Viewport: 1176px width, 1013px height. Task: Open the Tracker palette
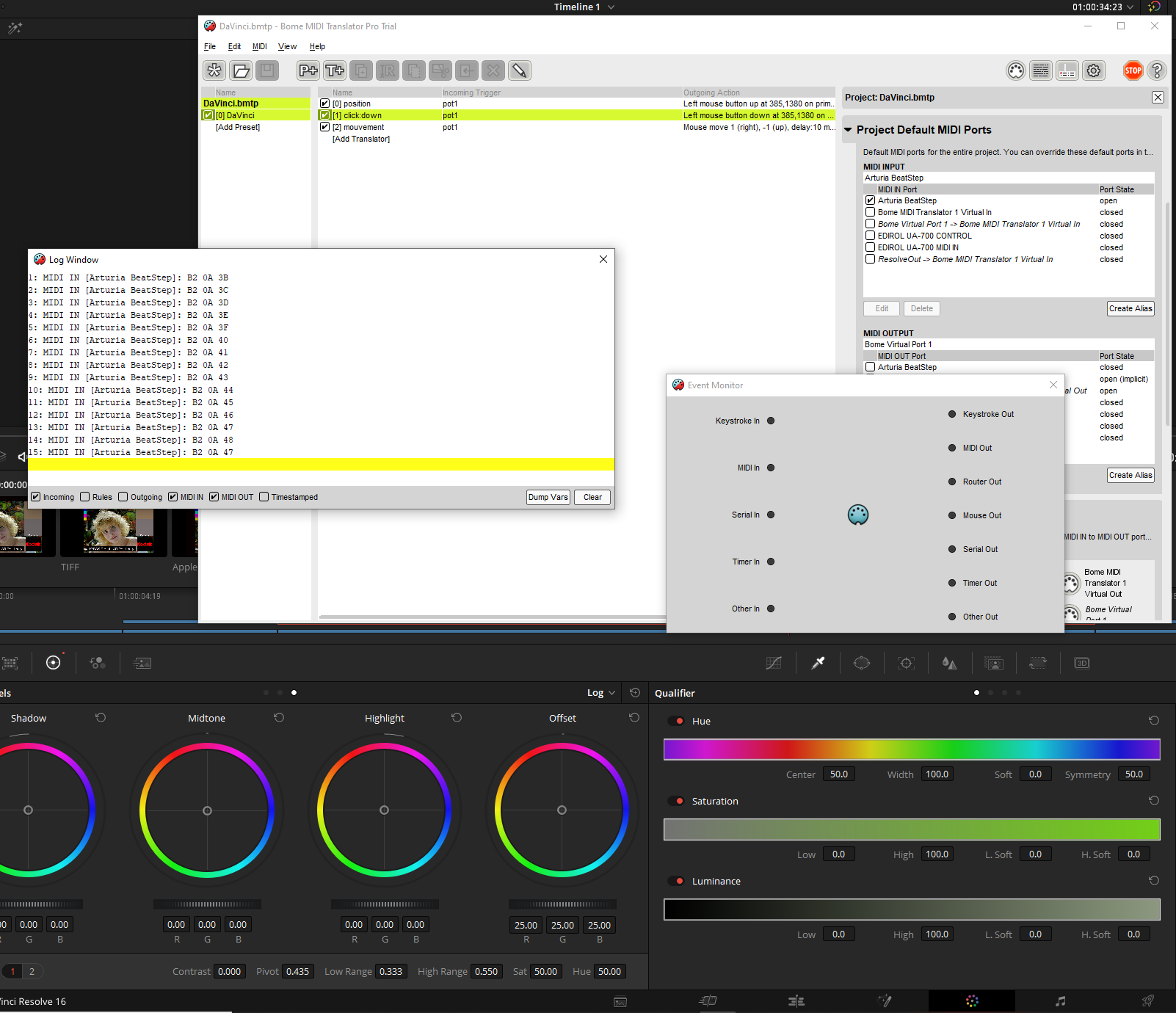click(907, 663)
